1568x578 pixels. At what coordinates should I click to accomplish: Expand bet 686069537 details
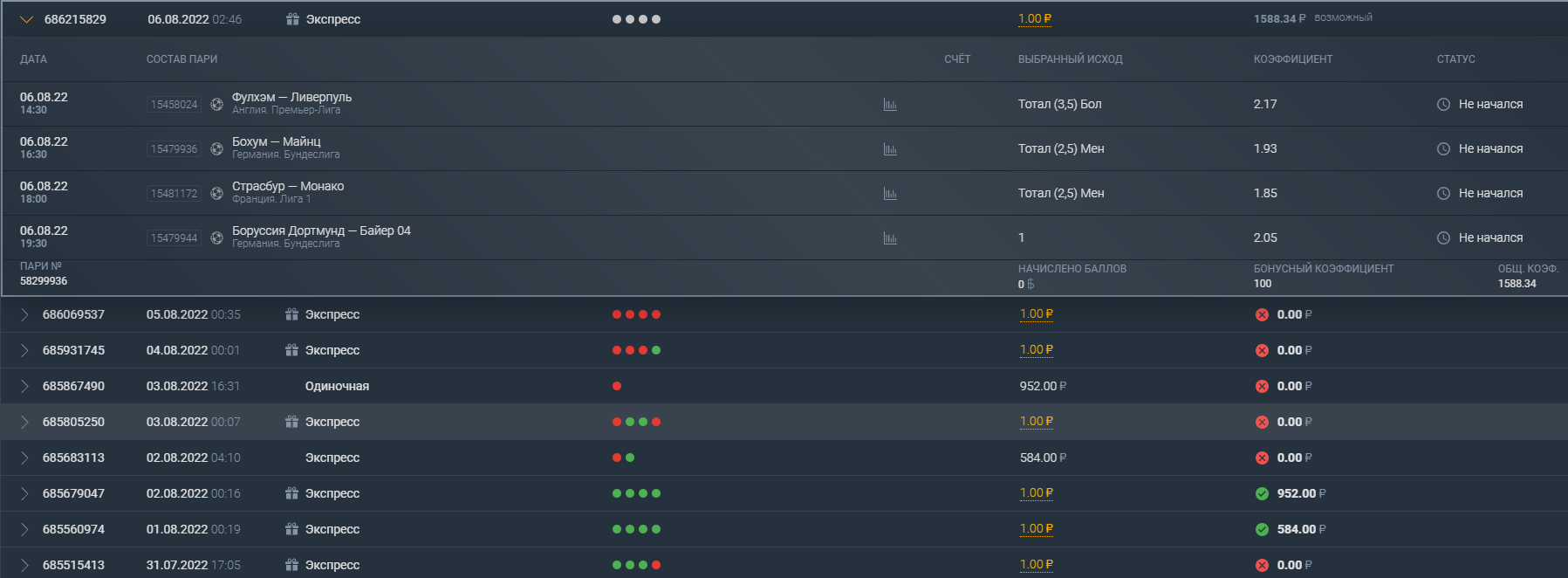point(24,314)
